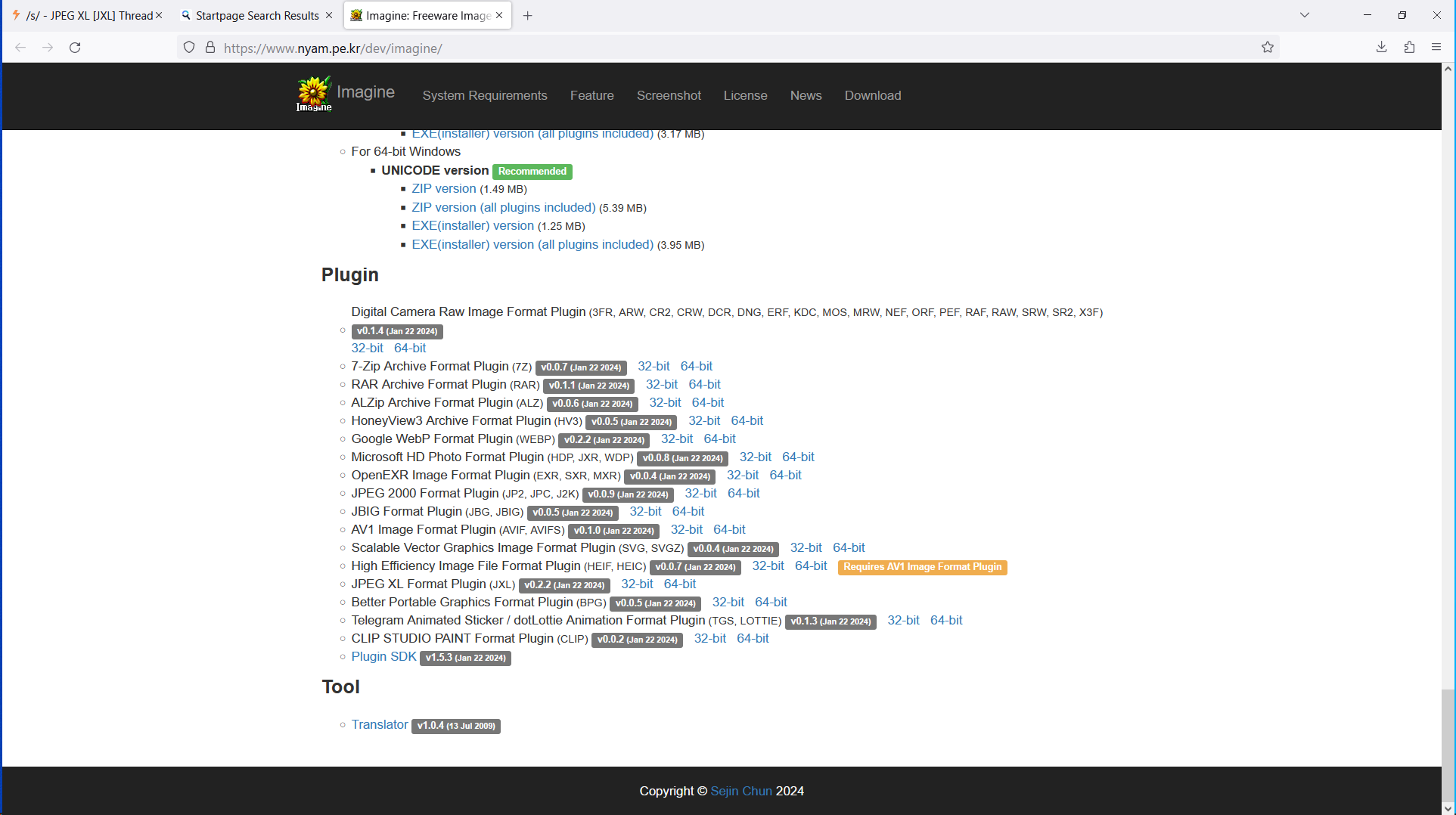Image resolution: width=1456 pixels, height=815 pixels.
Task: Download 64-bit Telegram Animated Sticker plugin
Action: coord(946,620)
